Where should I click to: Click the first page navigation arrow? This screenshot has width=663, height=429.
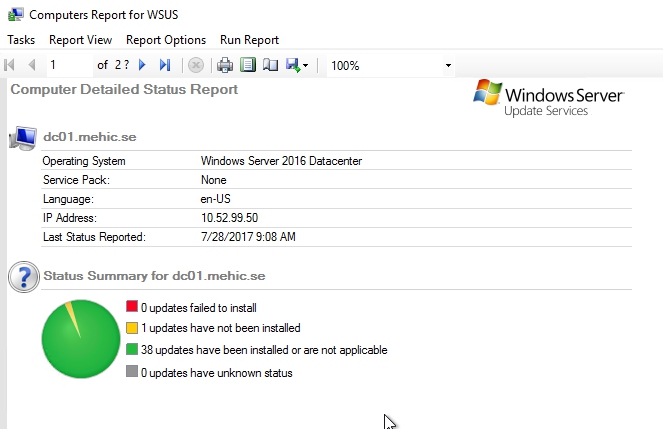pyautogui.click(x=11, y=65)
